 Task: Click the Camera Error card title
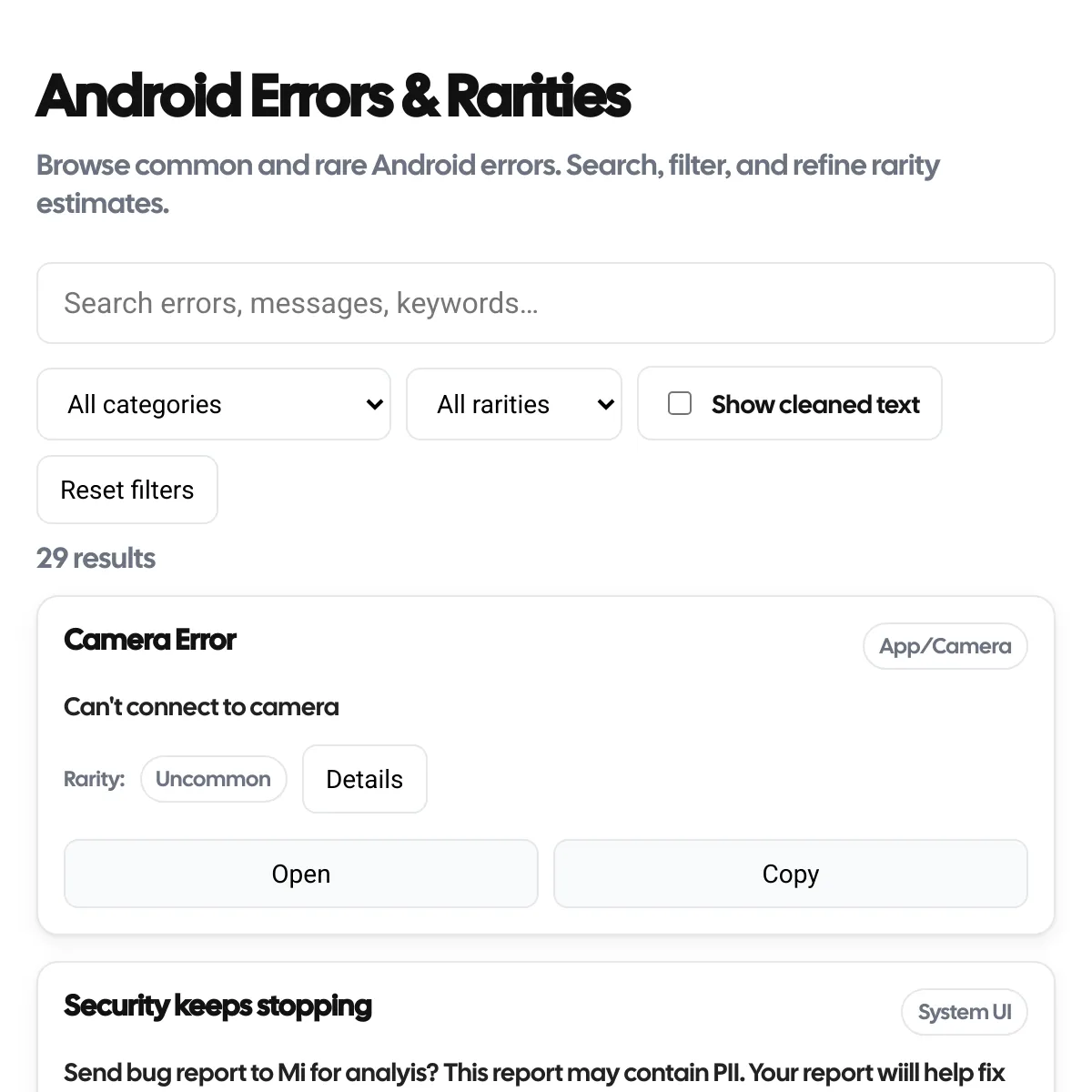[150, 640]
